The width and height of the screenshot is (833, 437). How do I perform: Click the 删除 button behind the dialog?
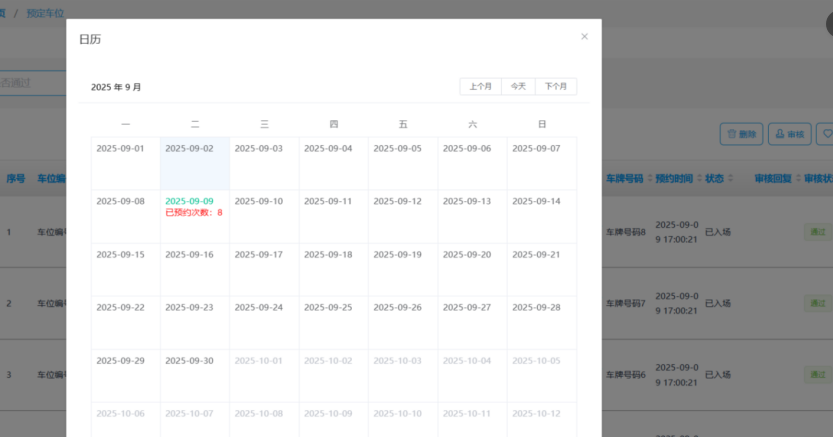click(742, 134)
